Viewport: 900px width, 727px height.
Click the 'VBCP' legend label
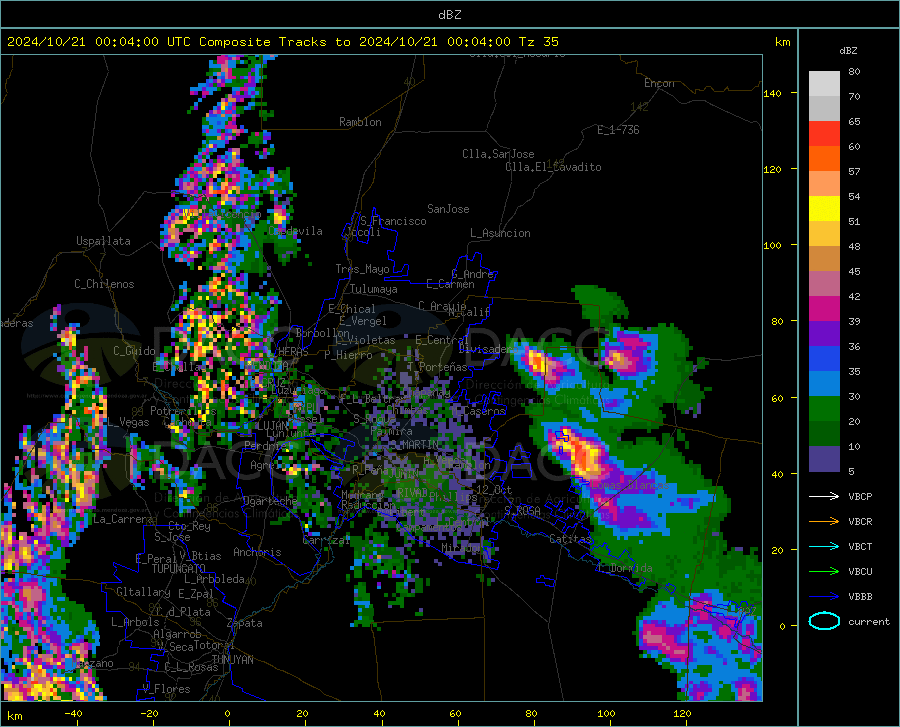(x=860, y=496)
